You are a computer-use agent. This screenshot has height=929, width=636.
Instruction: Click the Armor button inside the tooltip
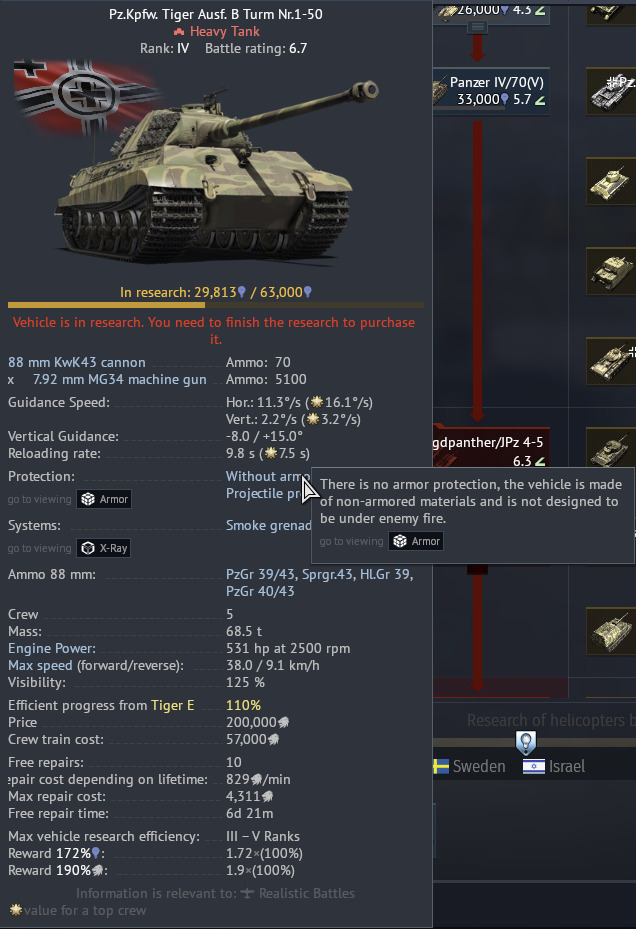[x=416, y=541]
